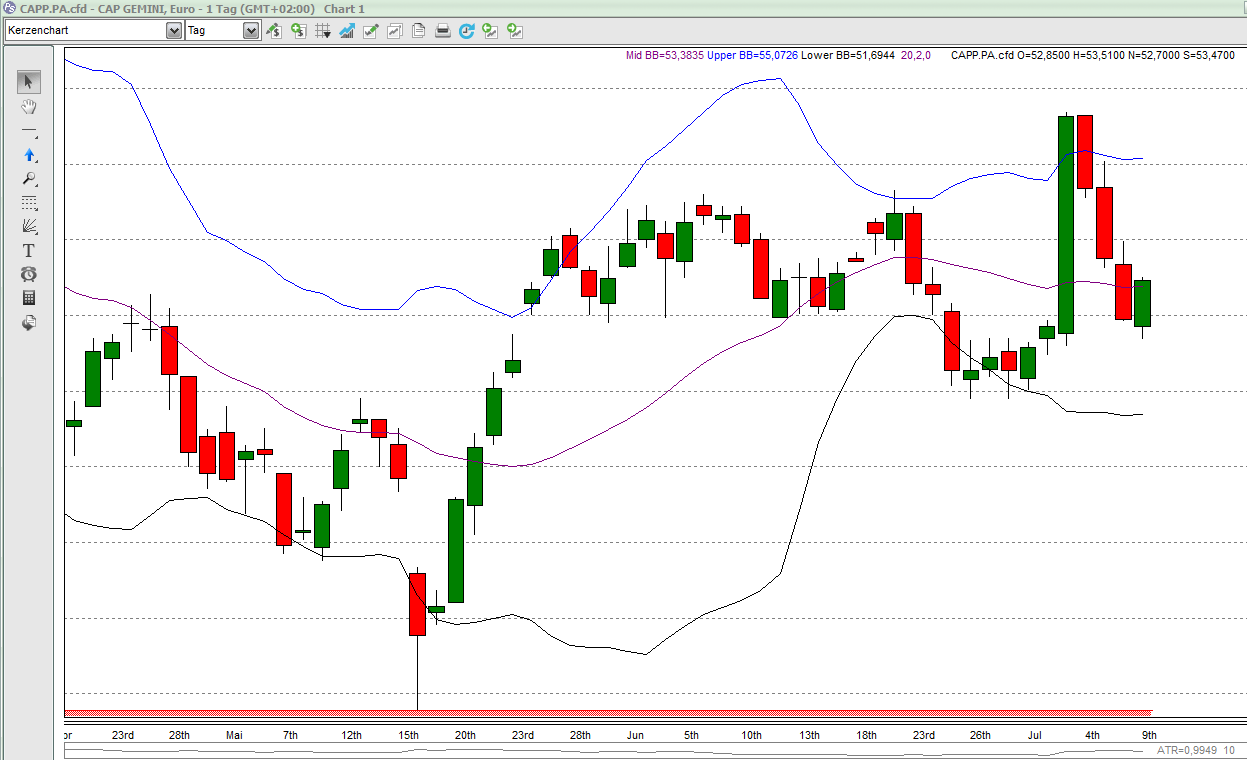The width and height of the screenshot is (1247, 760).
Task: Open the alarm clock alert tool
Action: click(x=29, y=274)
